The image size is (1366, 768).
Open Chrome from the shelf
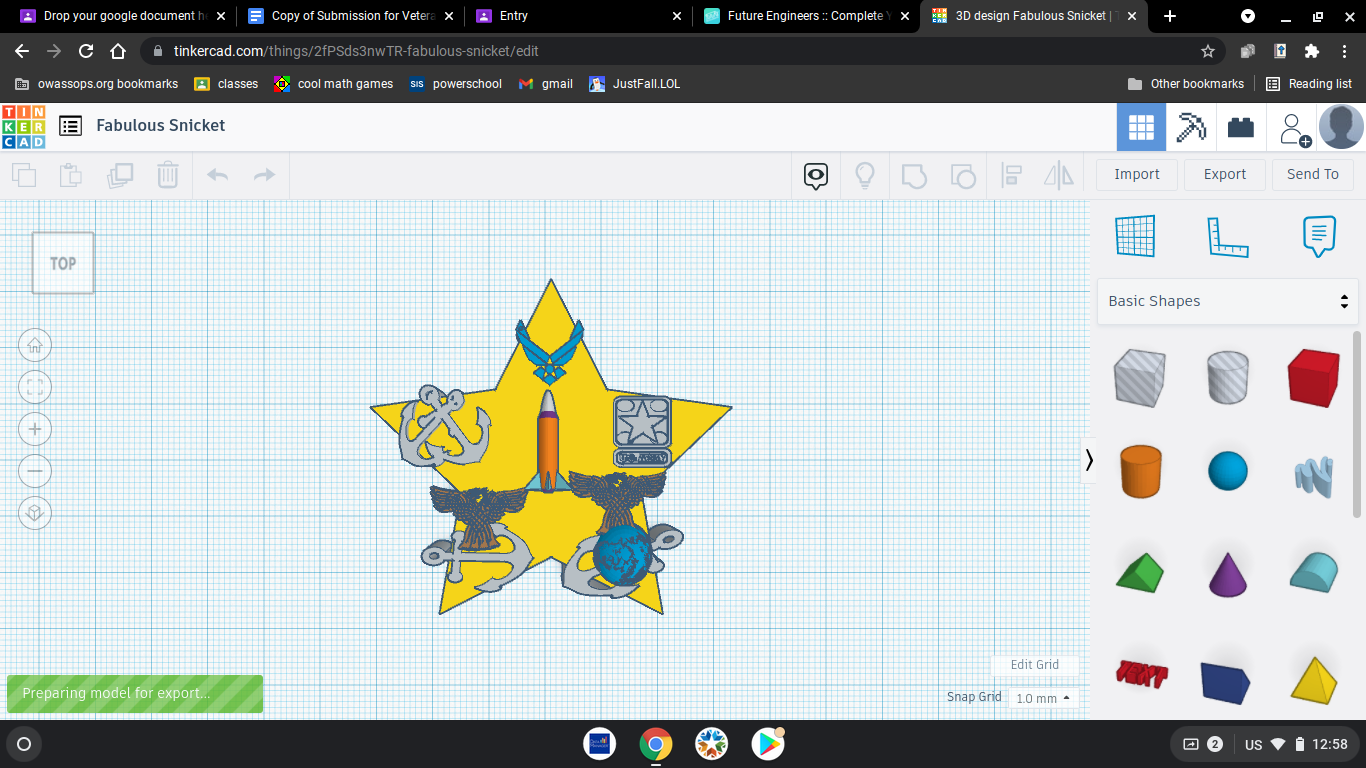point(656,744)
